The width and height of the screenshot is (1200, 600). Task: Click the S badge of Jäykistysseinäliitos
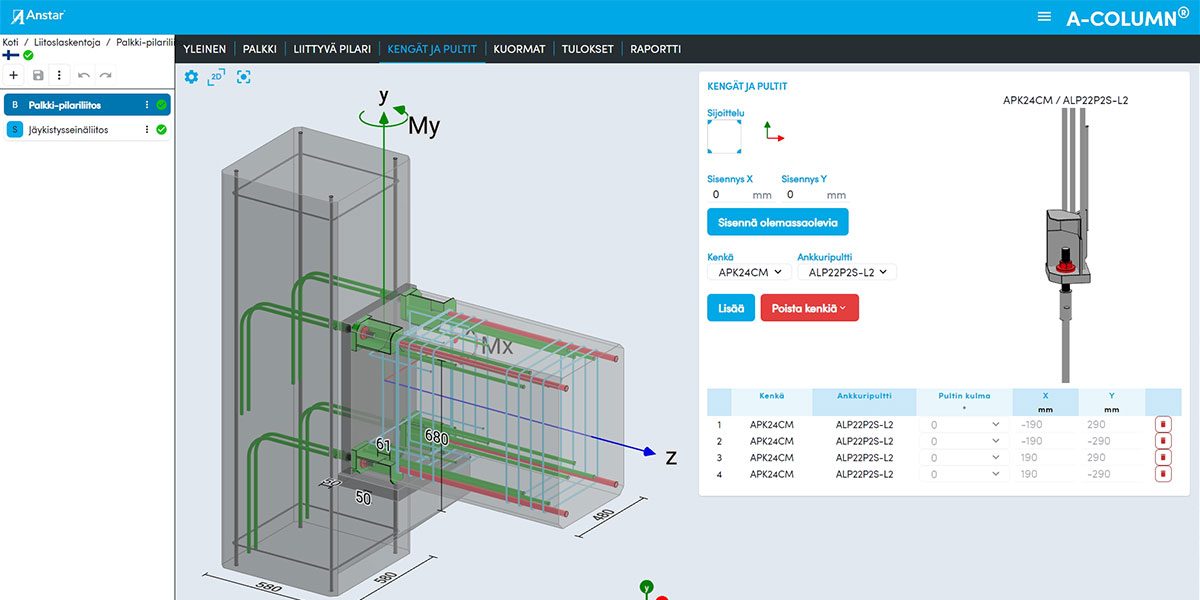tap(15, 129)
